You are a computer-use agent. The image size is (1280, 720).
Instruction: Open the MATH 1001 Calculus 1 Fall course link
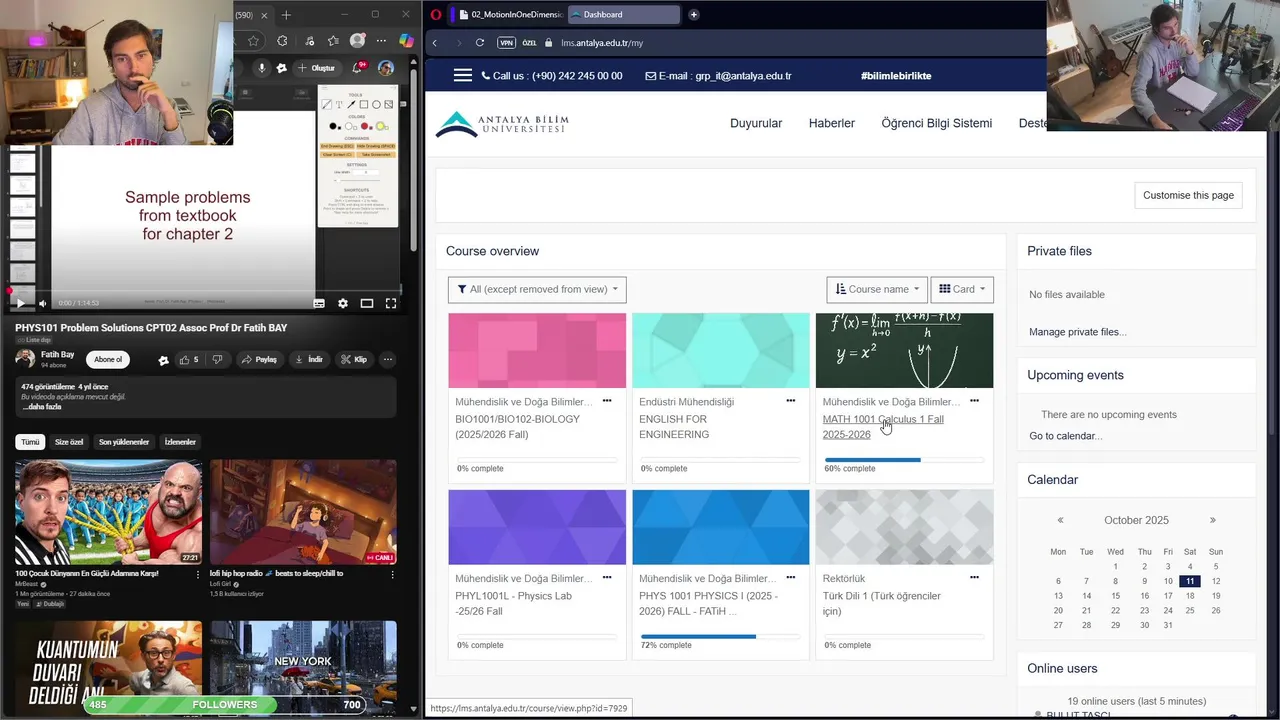click(x=883, y=427)
